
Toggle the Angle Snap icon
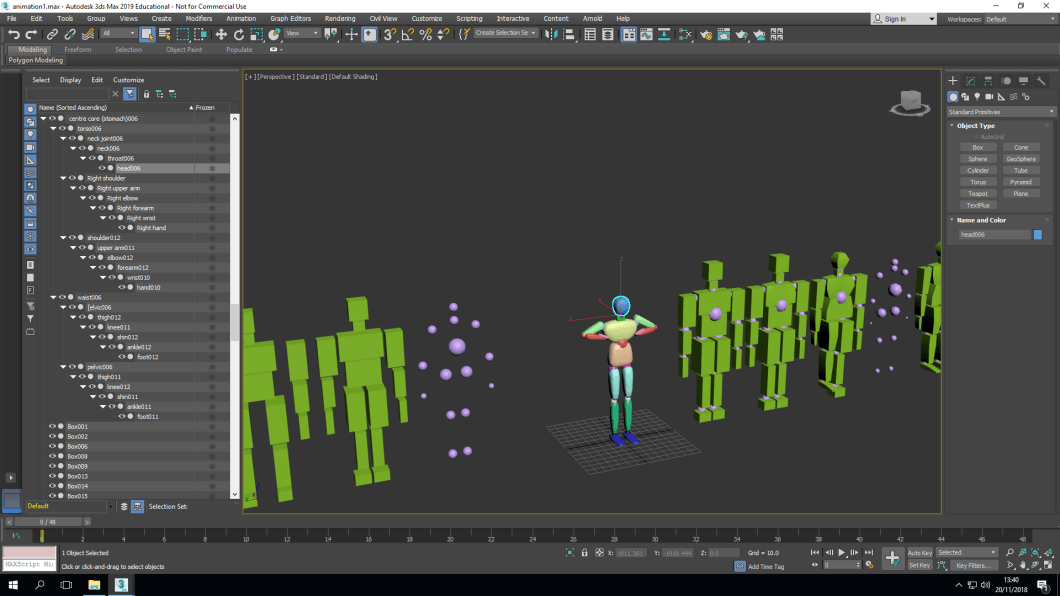(x=407, y=34)
